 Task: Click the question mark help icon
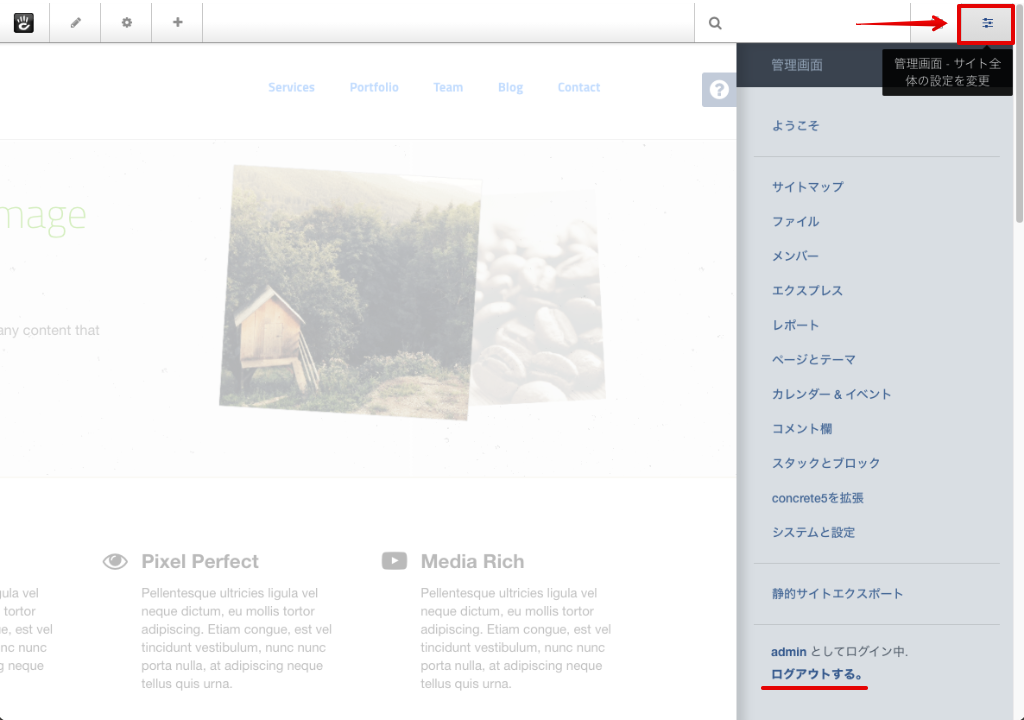point(718,90)
